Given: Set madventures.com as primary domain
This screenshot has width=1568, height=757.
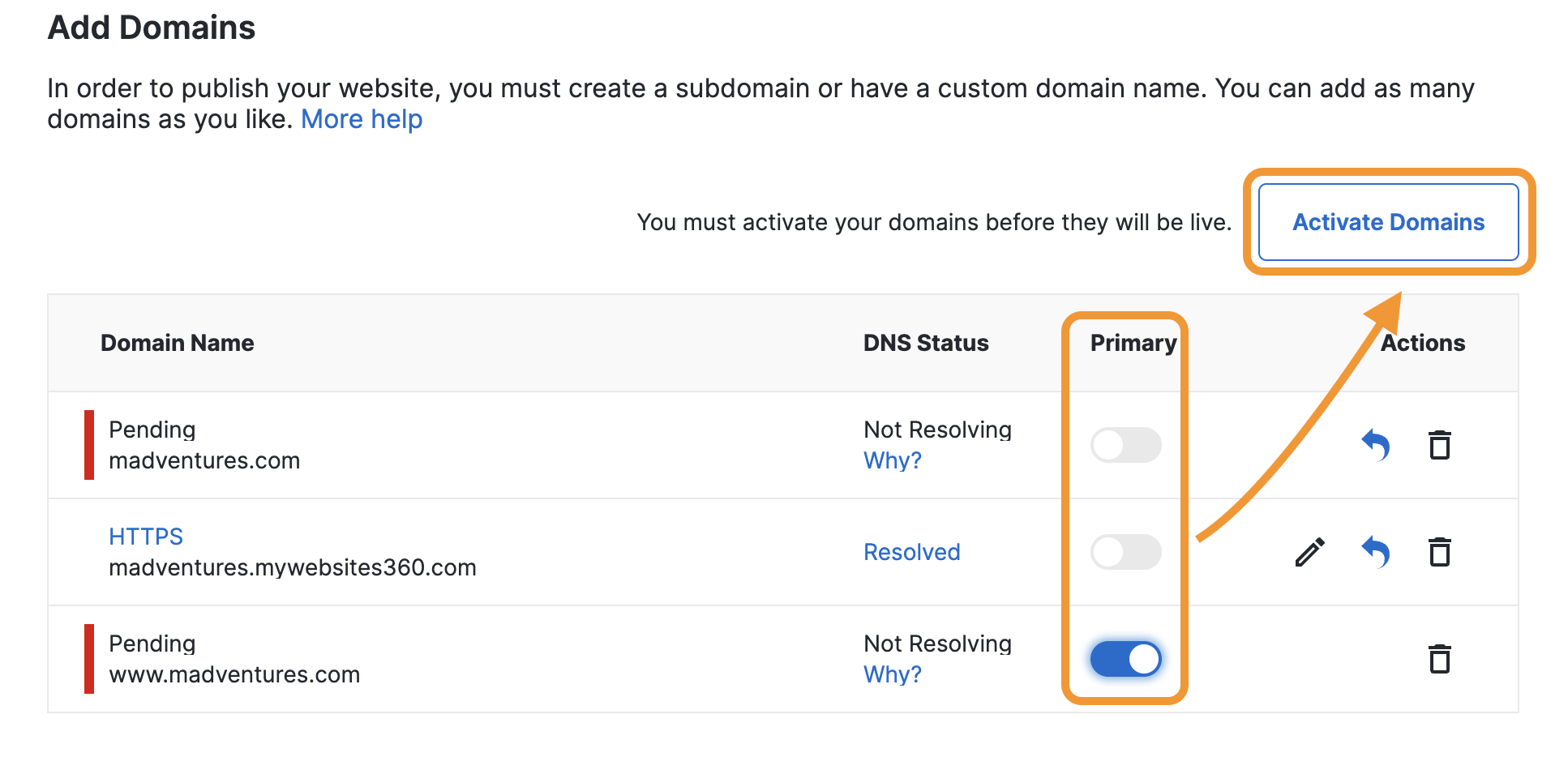Looking at the screenshot, I should 1125,445.
